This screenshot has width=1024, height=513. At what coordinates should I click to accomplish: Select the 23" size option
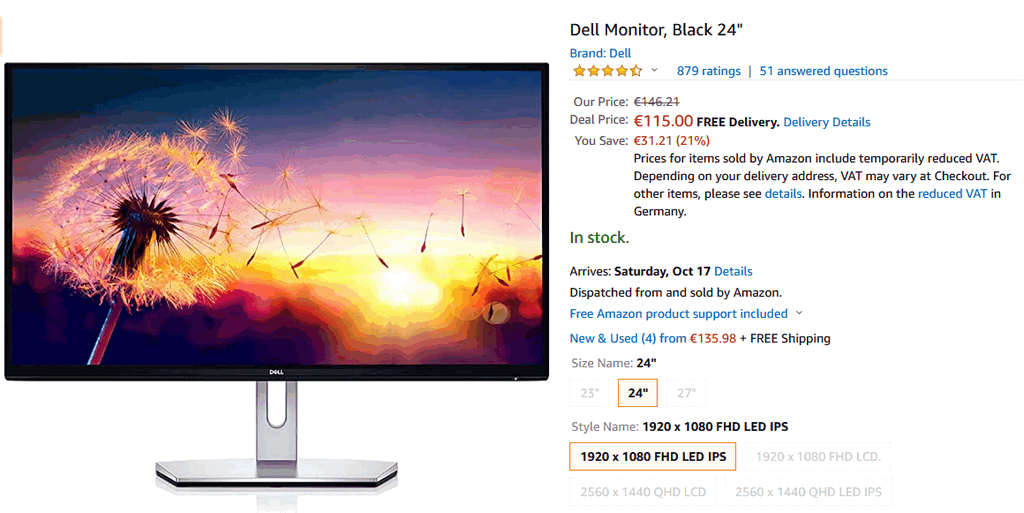pyautogui.click(x=589, y=393)
